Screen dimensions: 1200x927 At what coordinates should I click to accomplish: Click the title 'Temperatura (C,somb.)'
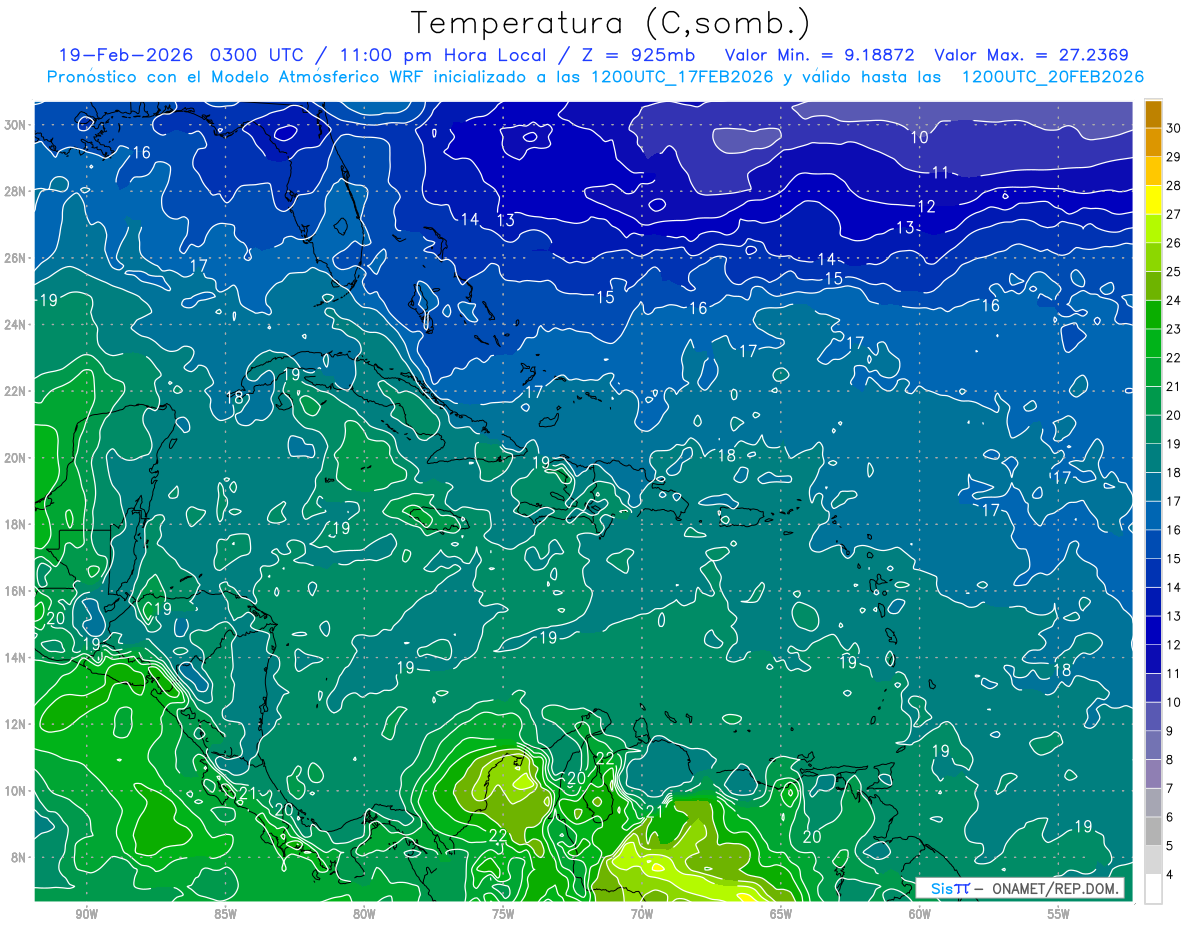(611, 23)
